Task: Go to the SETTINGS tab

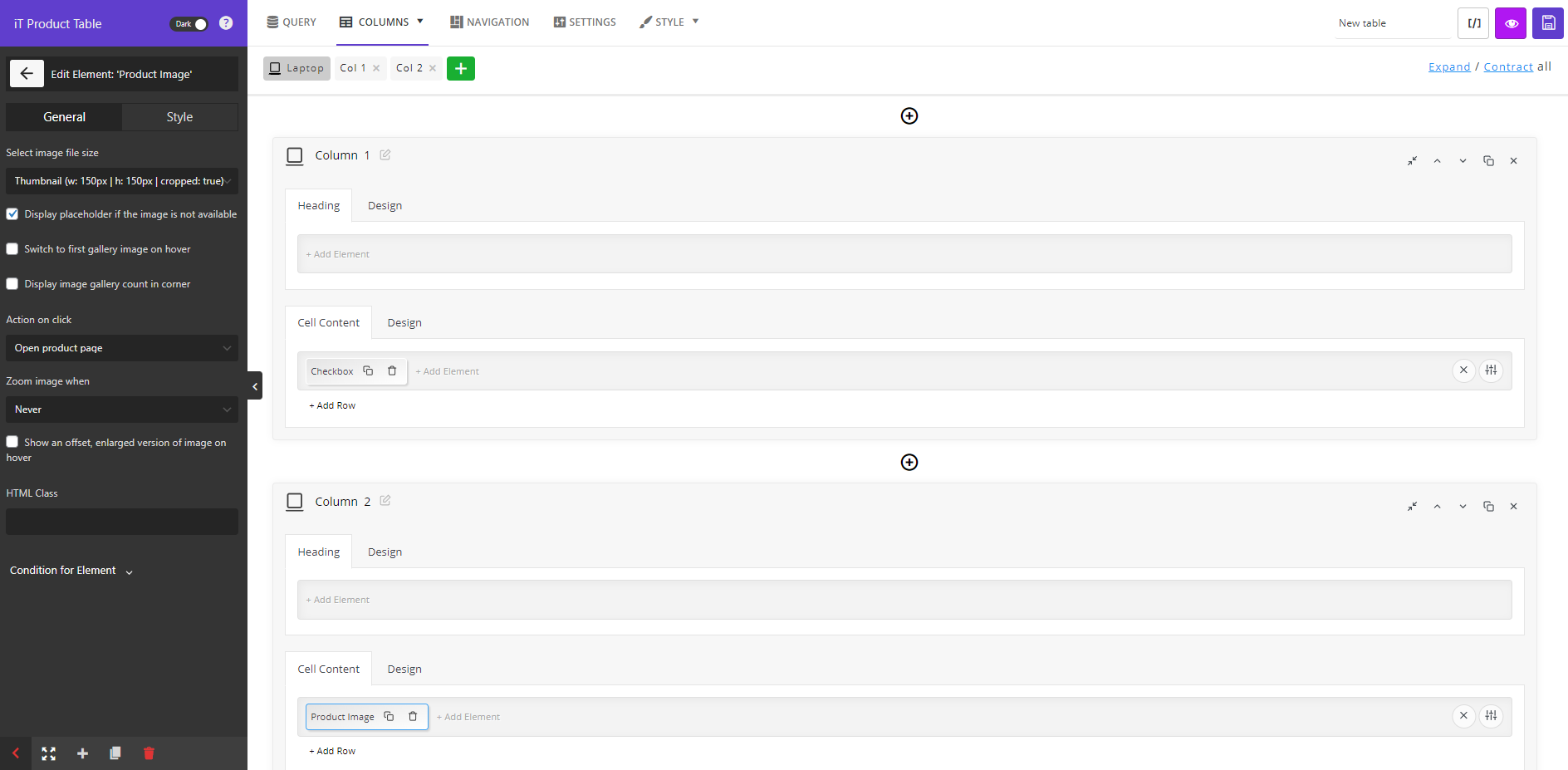Action: [x=585, y=22]
